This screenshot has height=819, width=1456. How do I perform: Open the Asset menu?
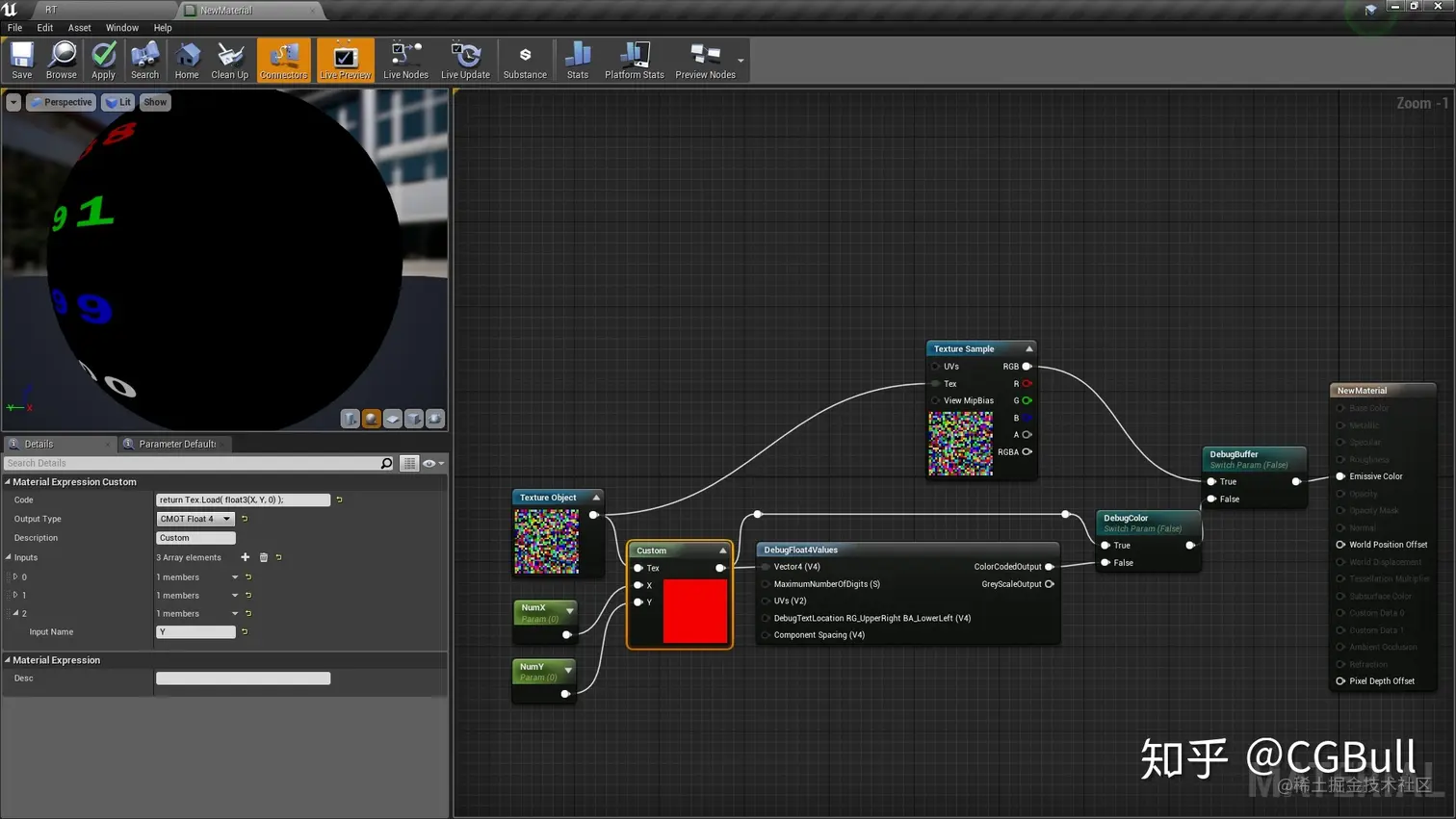click(80, 28)
